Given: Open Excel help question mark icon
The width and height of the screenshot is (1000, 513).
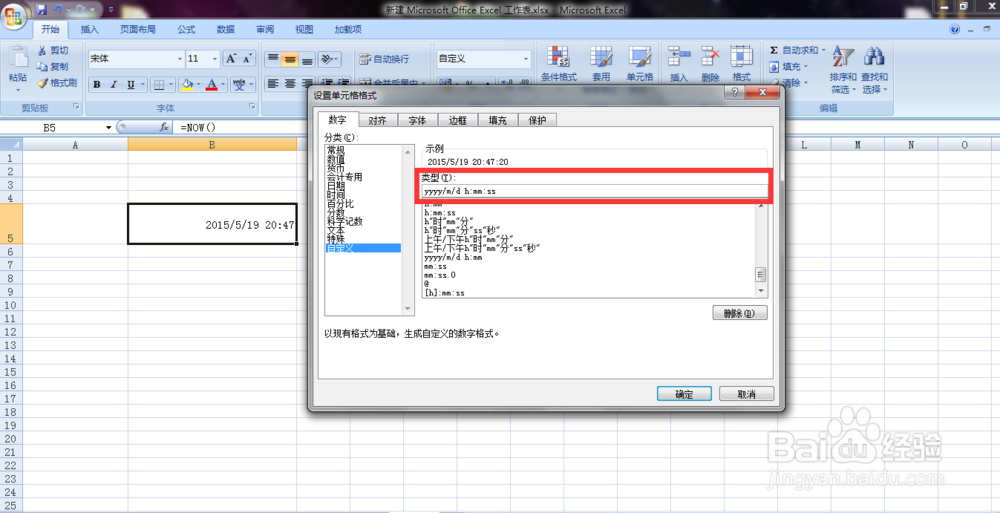Looking at the screenshot, I should 955,29.
